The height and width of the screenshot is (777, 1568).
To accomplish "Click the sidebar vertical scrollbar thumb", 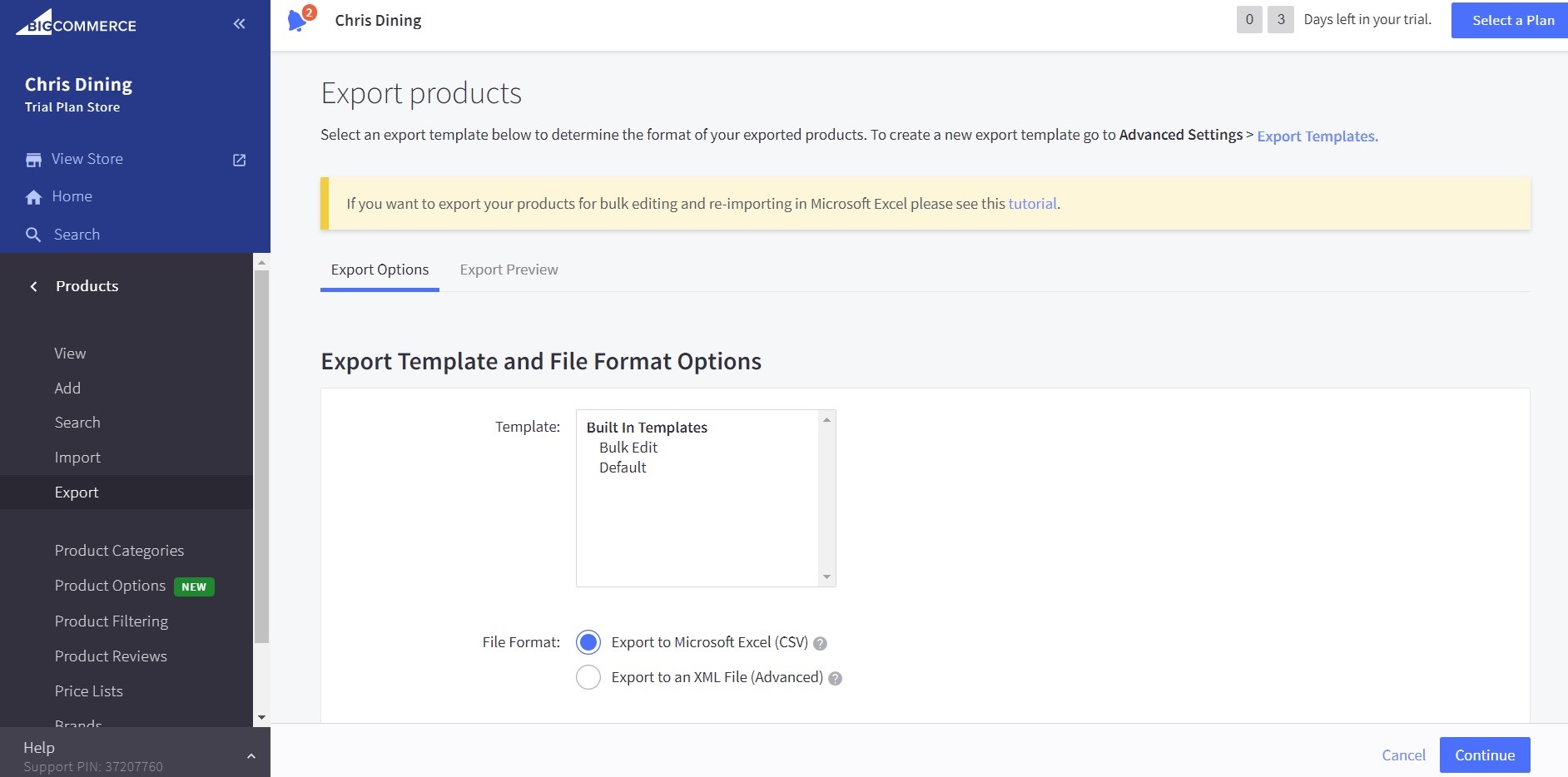I will 261,458.
